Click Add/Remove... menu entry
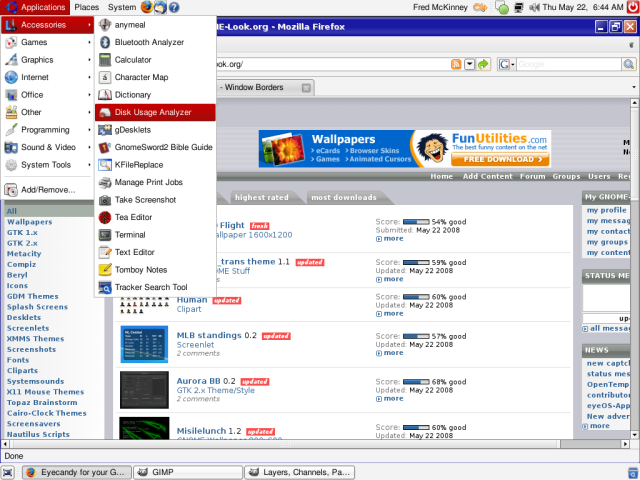Image resolution: width=640 pixels, height=480 pixels. pyautogui.click(x=47, y=190)
